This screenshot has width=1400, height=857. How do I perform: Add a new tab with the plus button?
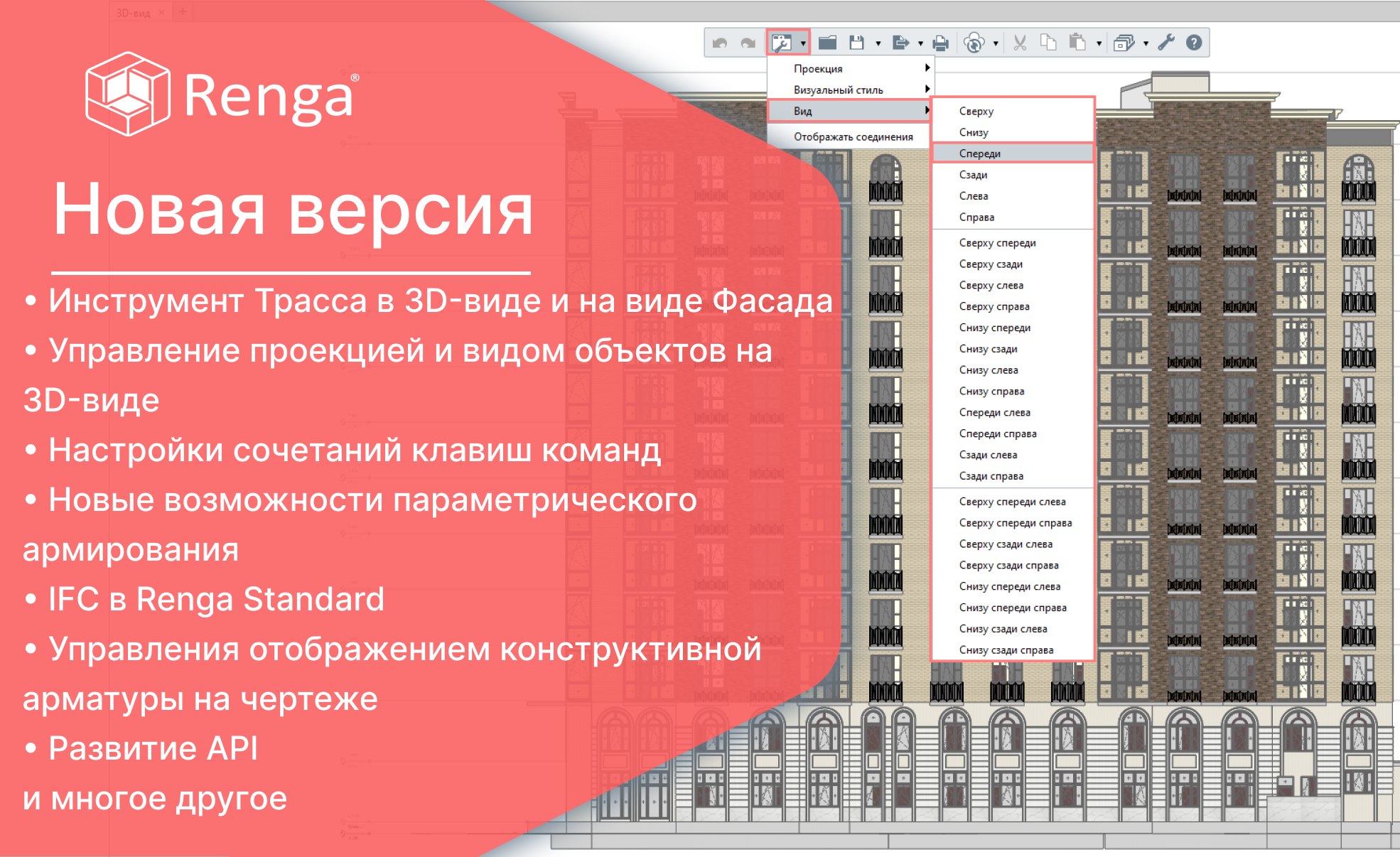point(183,12)
